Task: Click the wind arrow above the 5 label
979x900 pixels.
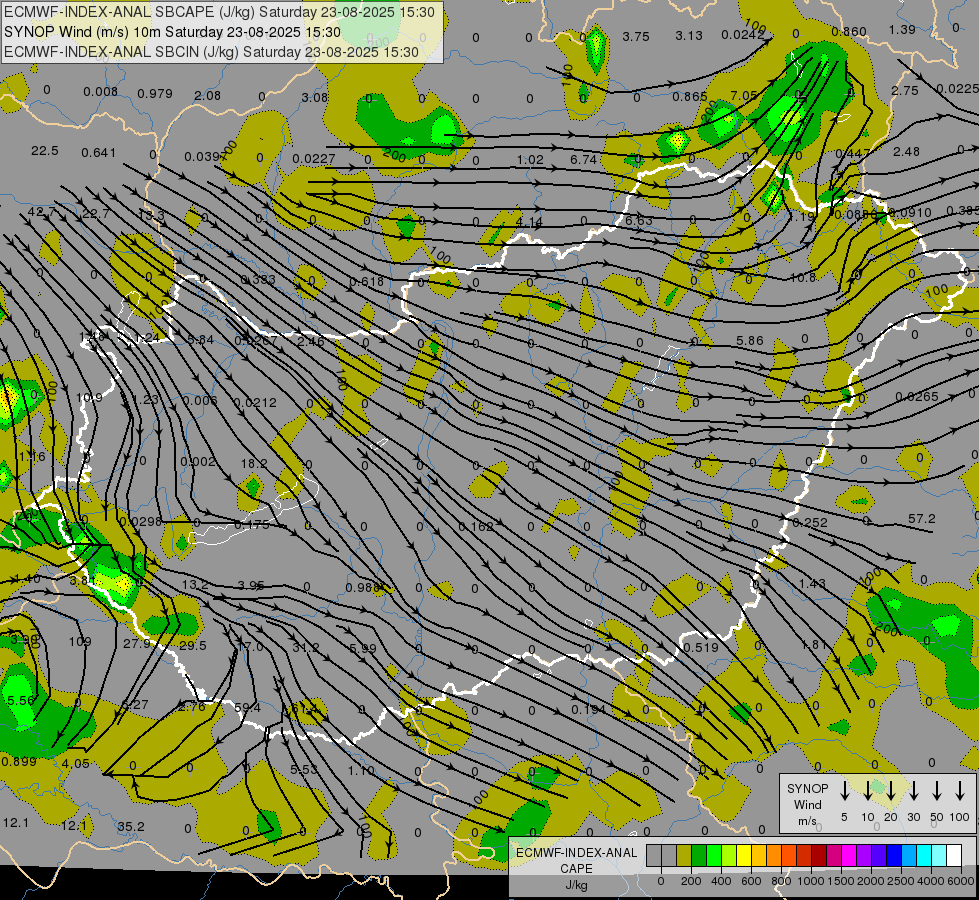Action: click(x=844, y=791)
